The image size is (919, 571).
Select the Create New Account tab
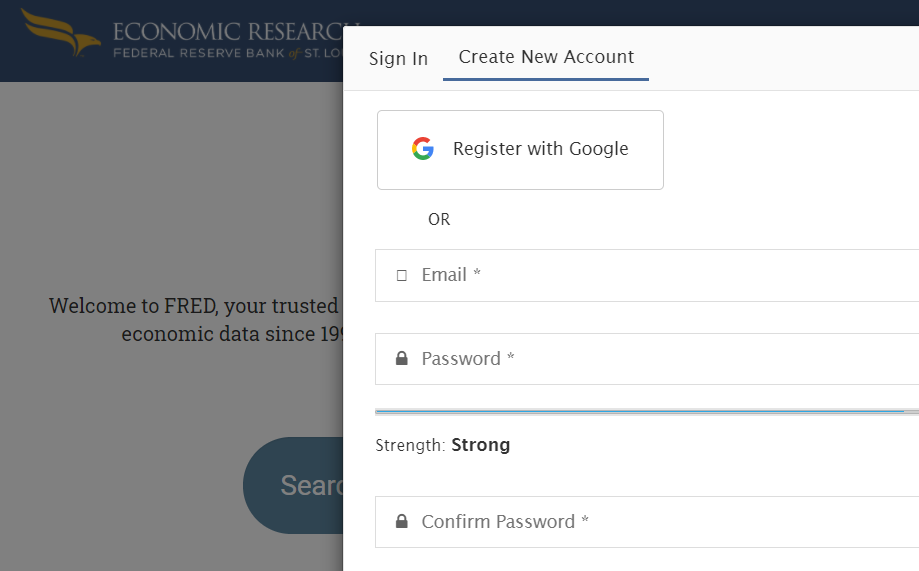coord(546,57)
